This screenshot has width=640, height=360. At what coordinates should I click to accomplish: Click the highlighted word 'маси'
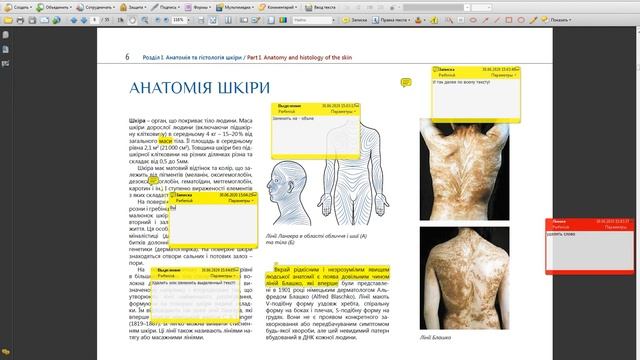click(x=165, y=141)
